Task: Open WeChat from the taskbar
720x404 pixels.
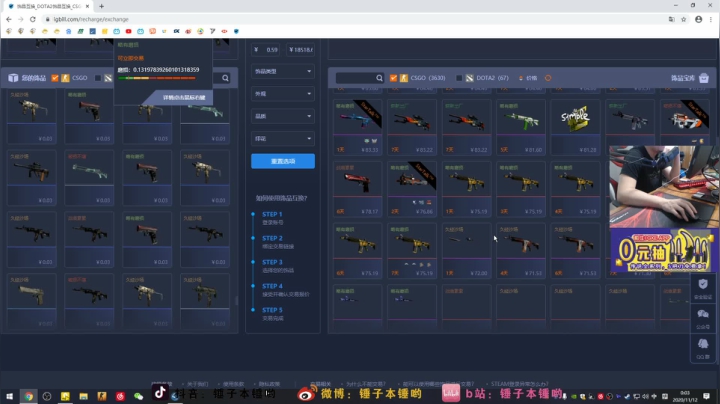Action: tap(138, 396)
